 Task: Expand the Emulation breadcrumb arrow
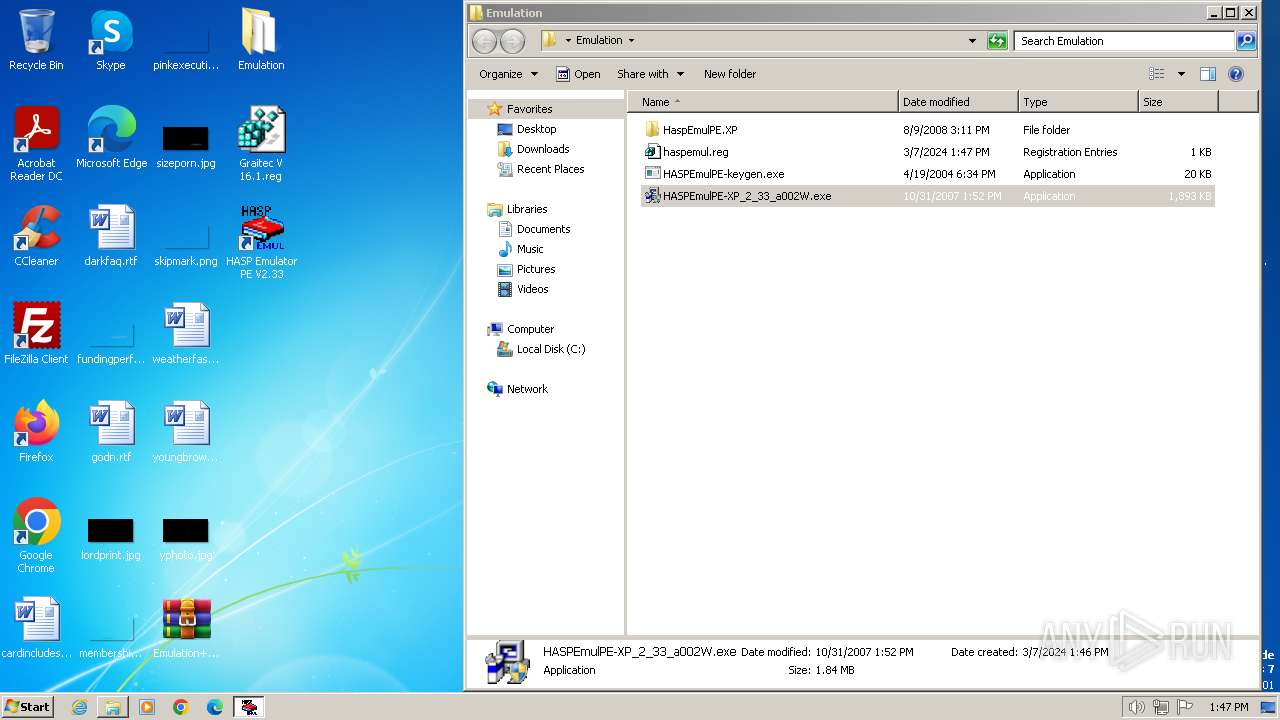point(631,41)
